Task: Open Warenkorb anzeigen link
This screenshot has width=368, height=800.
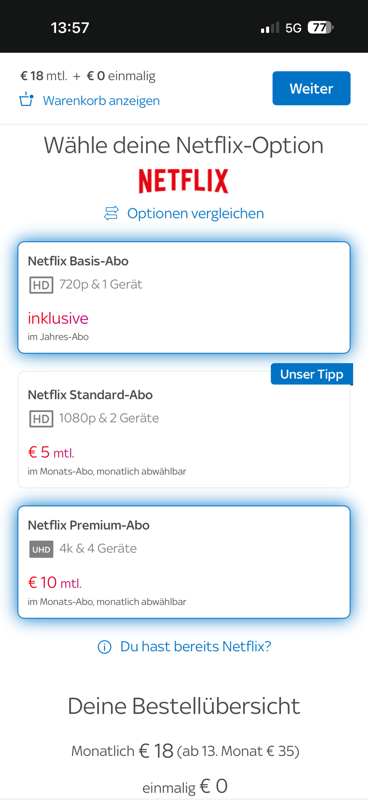Action: (101, 101)
